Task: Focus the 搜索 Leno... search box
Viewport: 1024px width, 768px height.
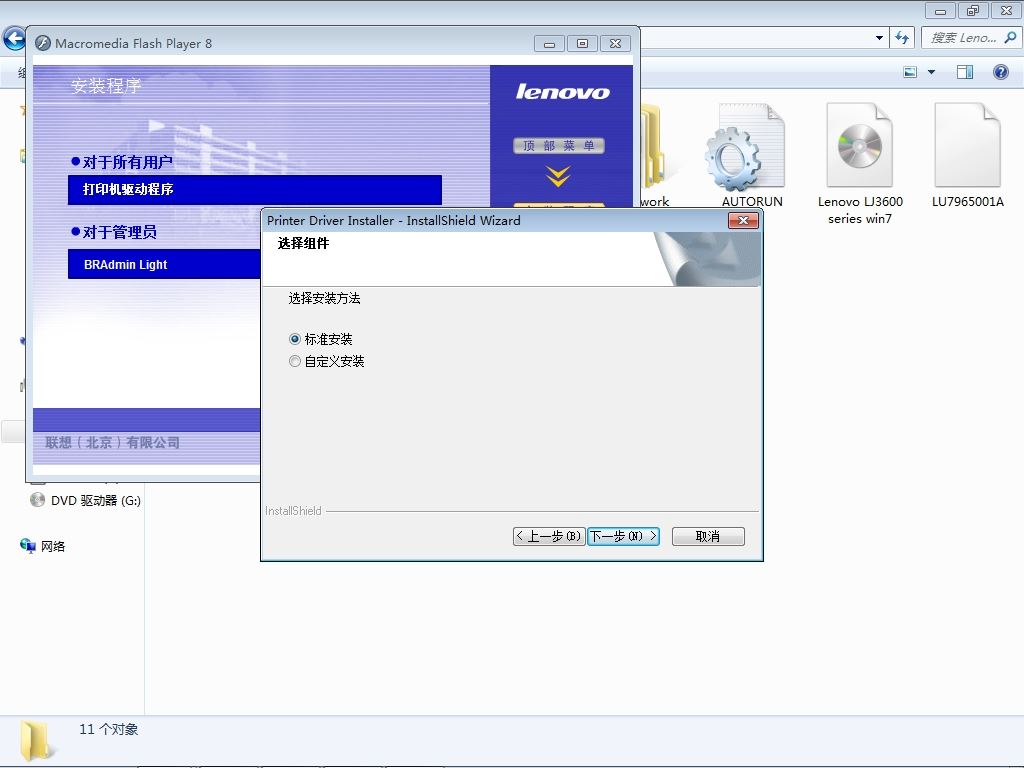Action: pyautogui.click(x=963, y=38)
